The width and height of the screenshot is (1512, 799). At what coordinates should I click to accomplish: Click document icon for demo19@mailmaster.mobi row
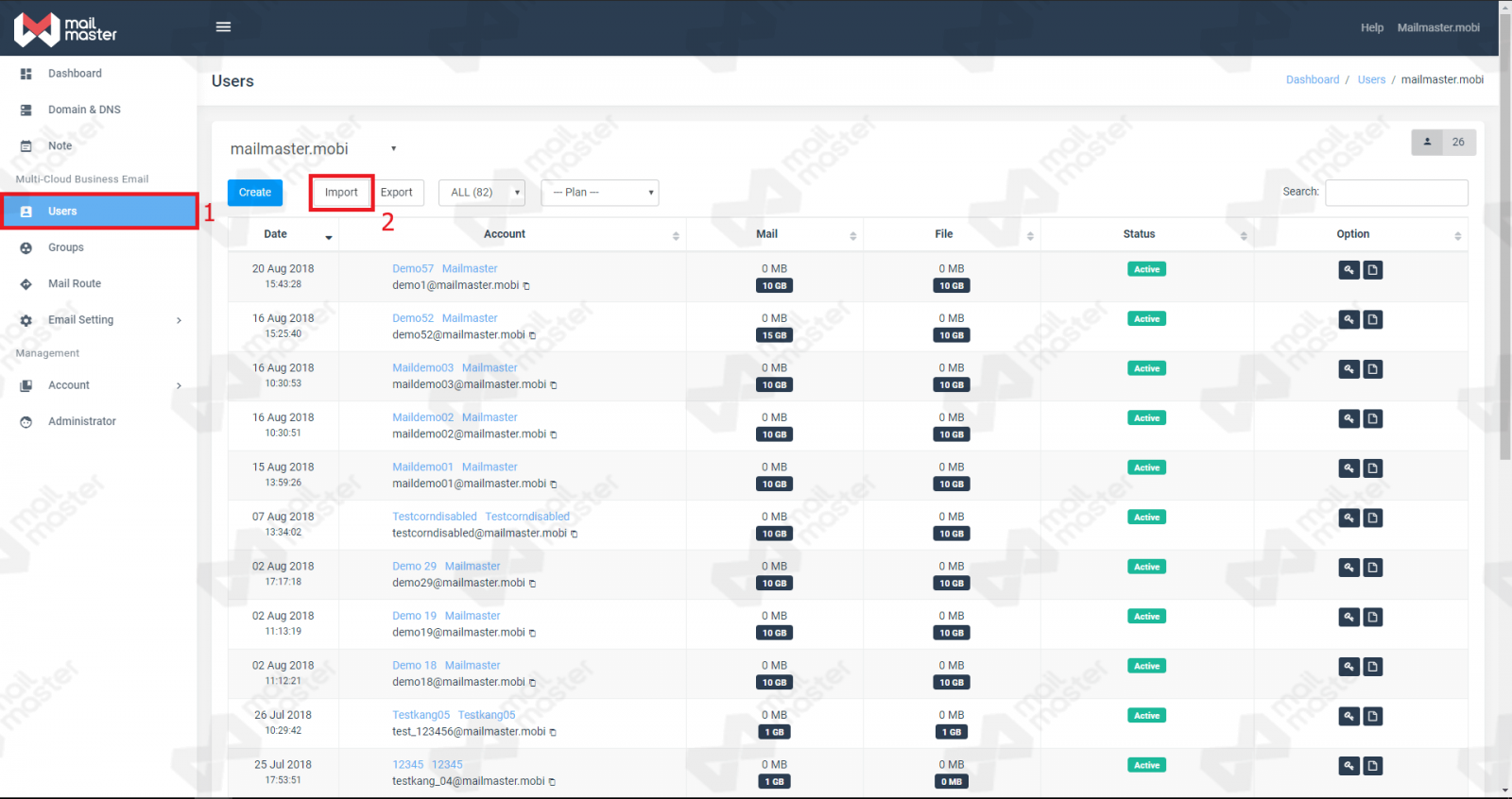point(1373,617)
